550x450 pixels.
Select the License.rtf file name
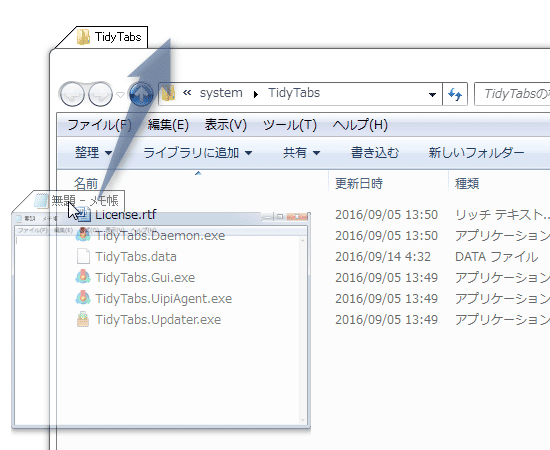click(126, 215)
